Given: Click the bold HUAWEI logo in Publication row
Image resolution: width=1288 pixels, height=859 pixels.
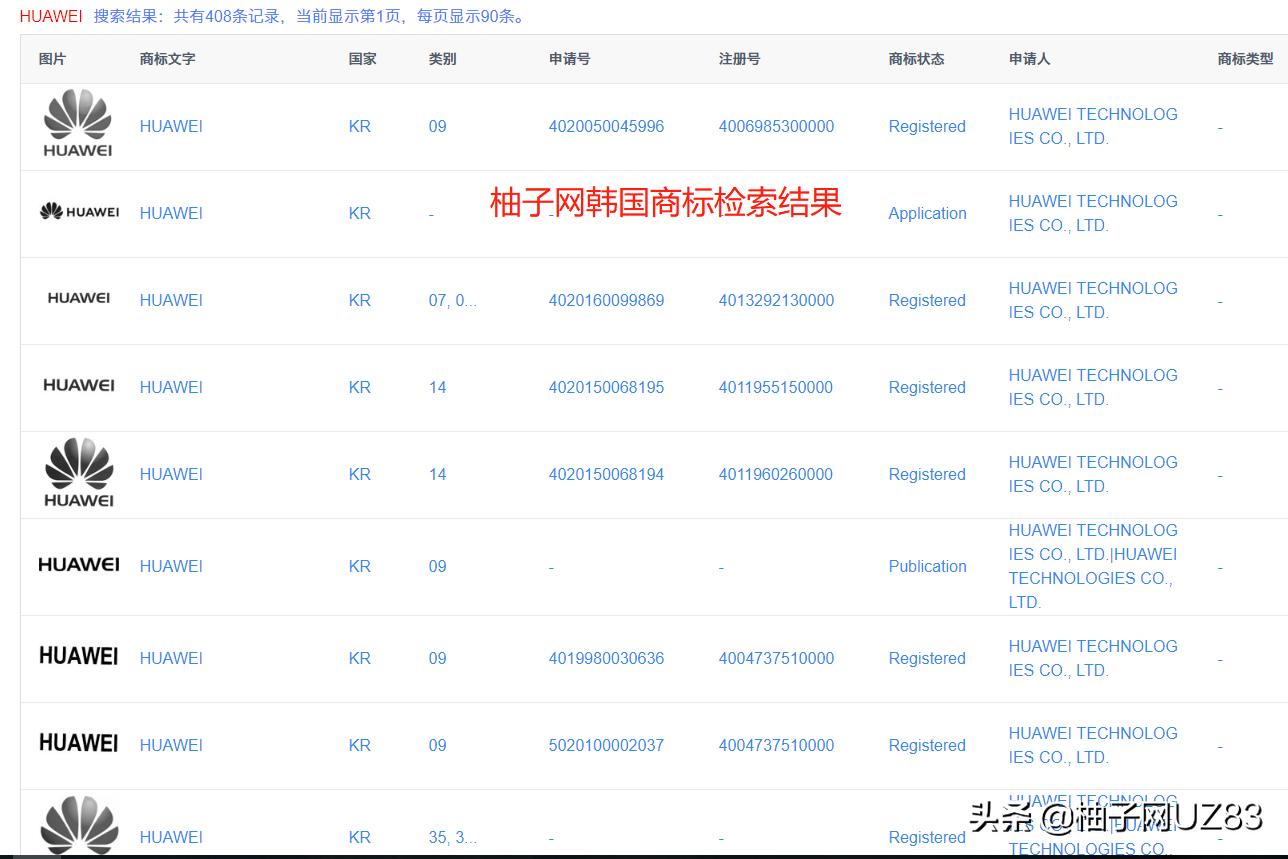Looking at the screenshot, I should tap(79, 565).
